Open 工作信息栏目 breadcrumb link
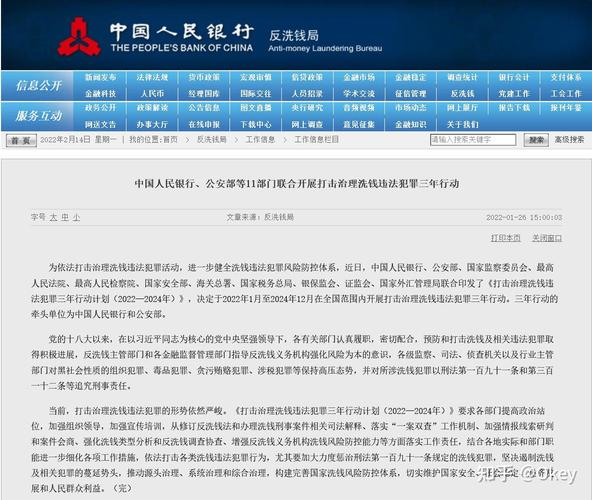The width and height of the screenshot is (592, 500). [316, 140]
